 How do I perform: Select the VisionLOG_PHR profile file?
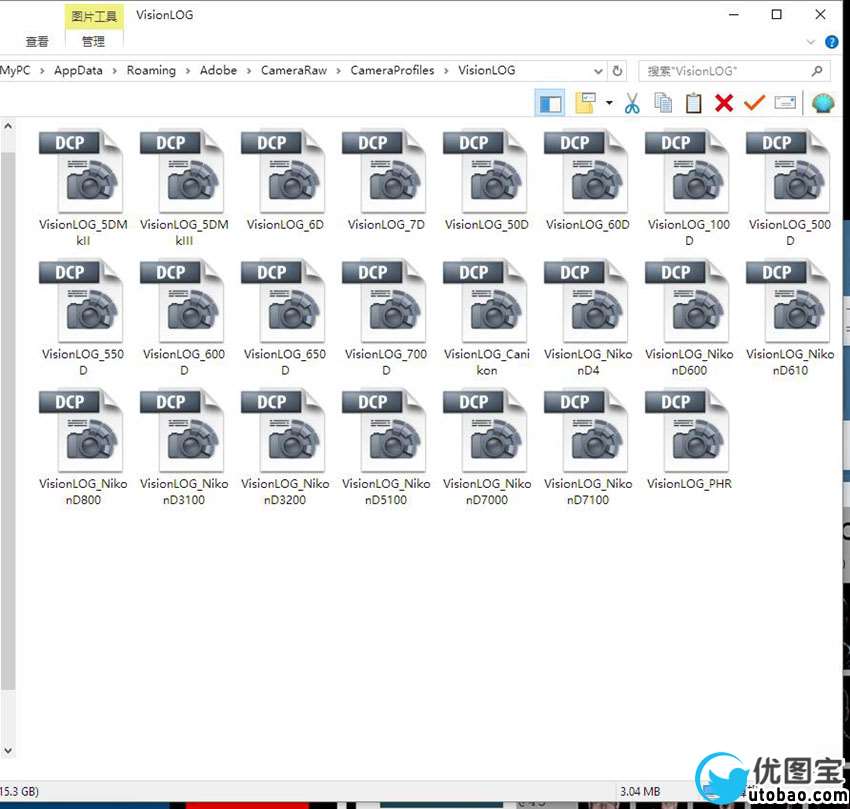tap(689, 440)
